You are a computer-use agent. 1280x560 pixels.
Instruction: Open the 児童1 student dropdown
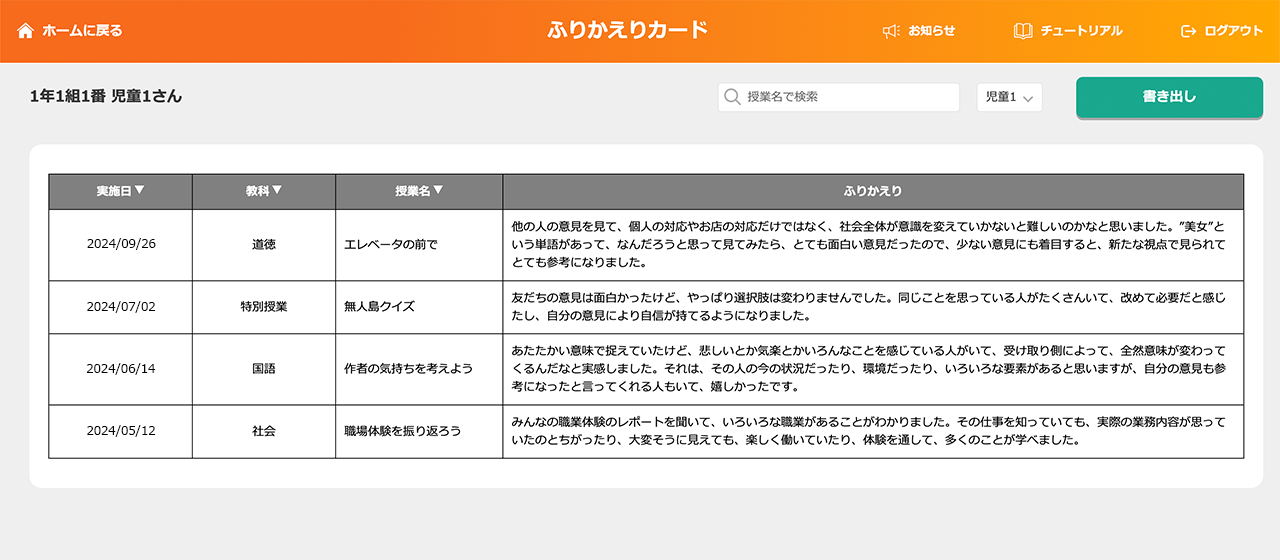point(1009,97)
